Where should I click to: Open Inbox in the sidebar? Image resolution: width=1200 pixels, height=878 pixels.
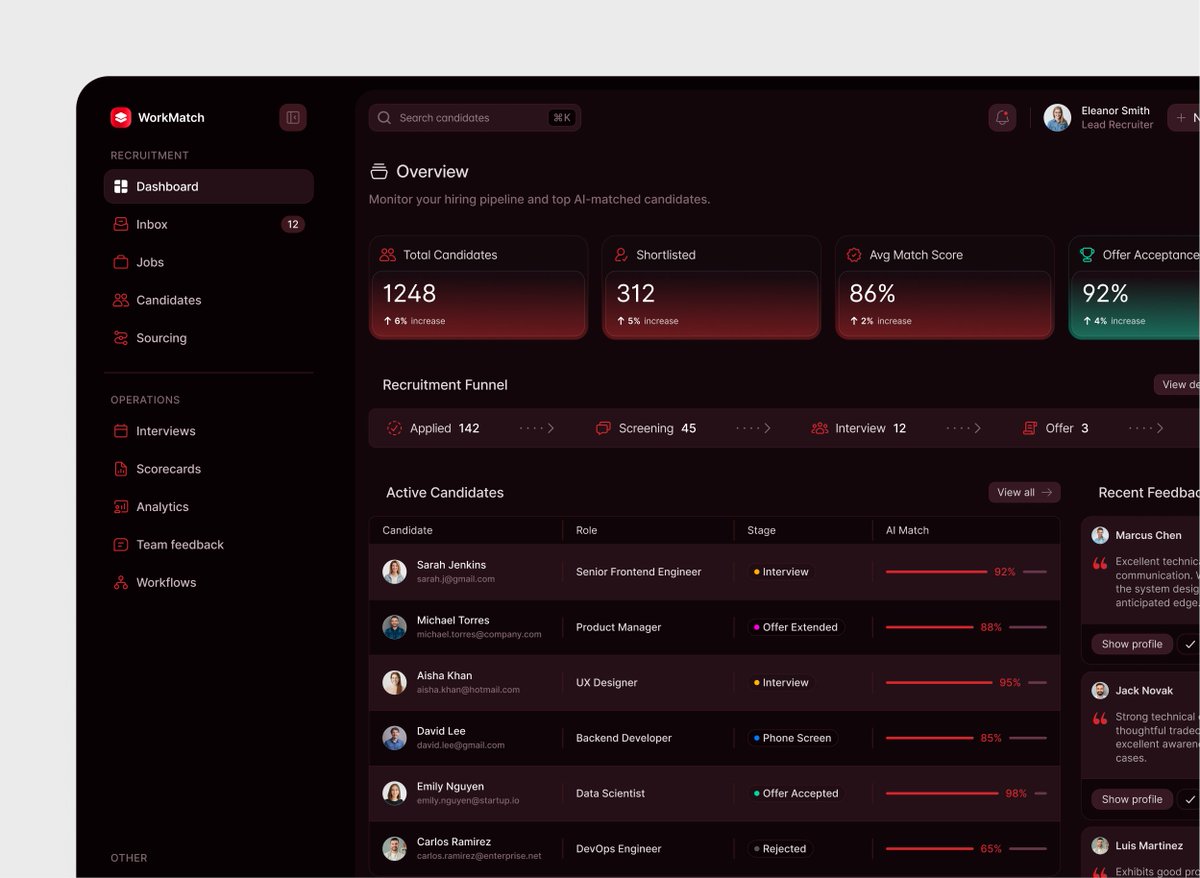click(209, 224)
